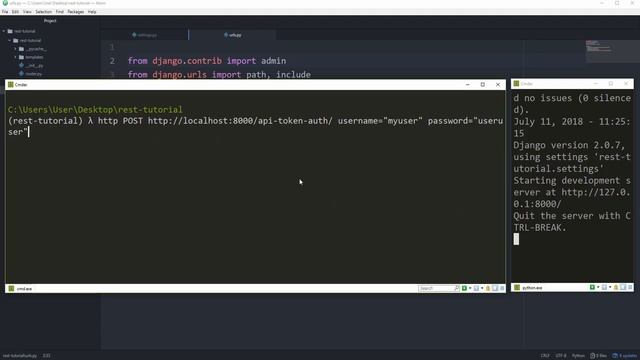Expand the templates folder

pos(16,57)
